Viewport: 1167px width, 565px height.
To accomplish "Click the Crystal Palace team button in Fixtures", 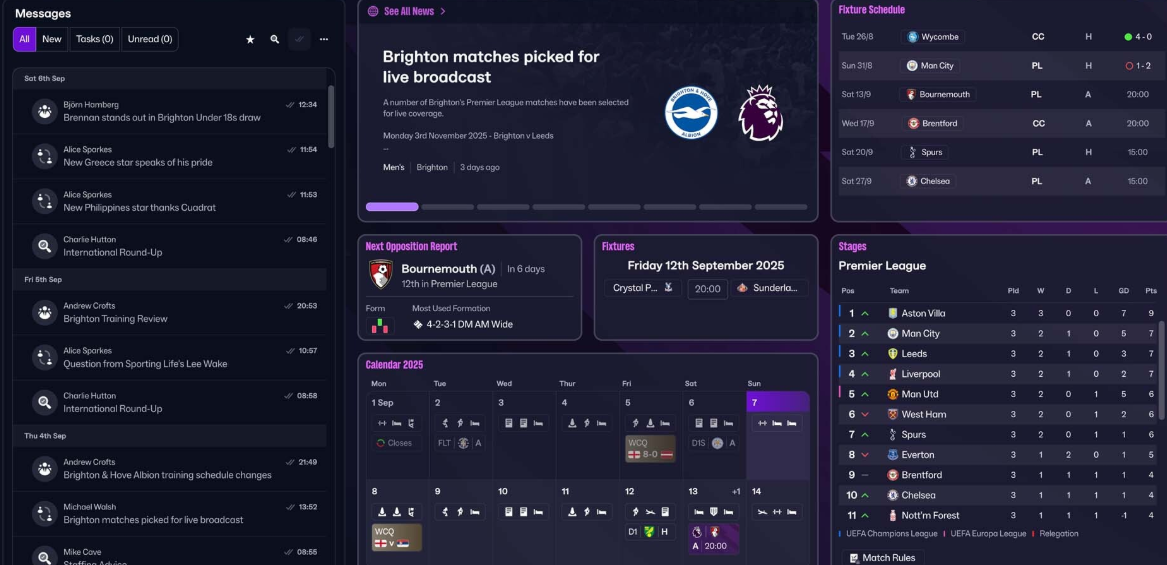I will coord(642,288).
